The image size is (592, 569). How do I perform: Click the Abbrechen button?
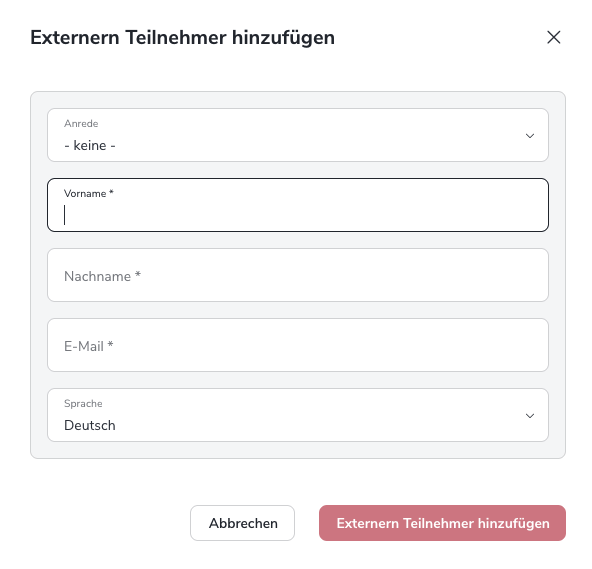point(242,523)
